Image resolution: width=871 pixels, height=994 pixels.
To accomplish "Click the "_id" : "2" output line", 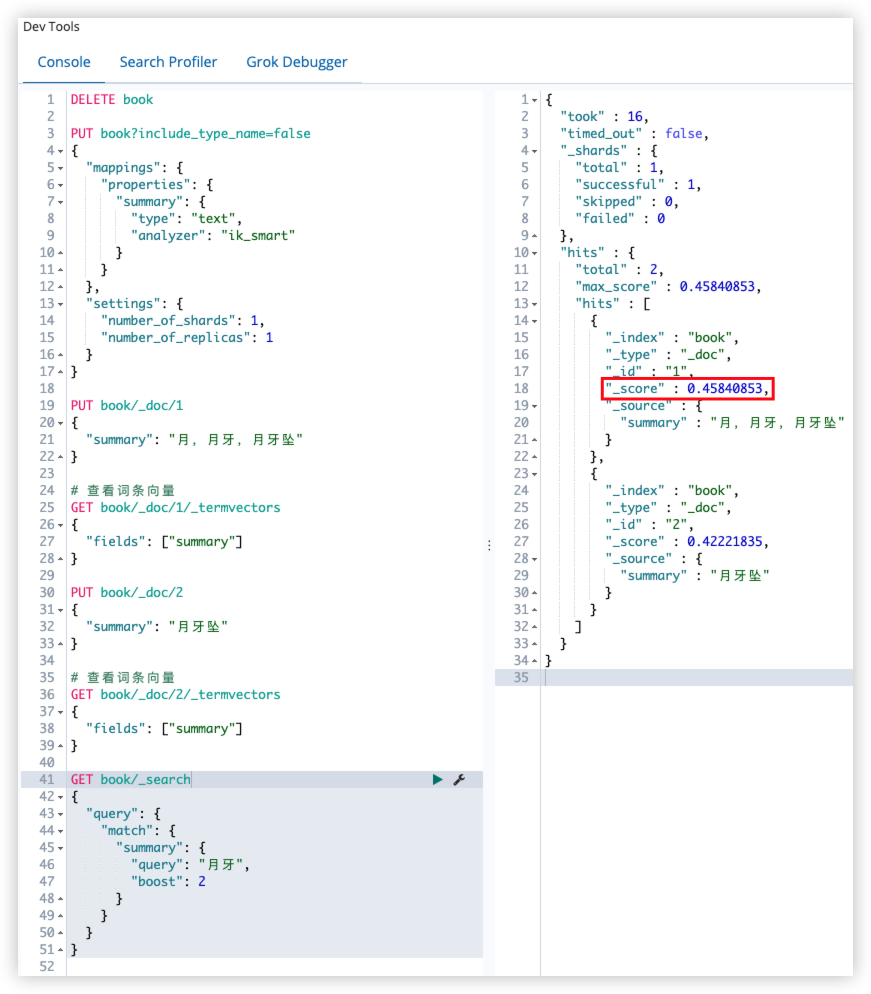I will coord(649,525).
